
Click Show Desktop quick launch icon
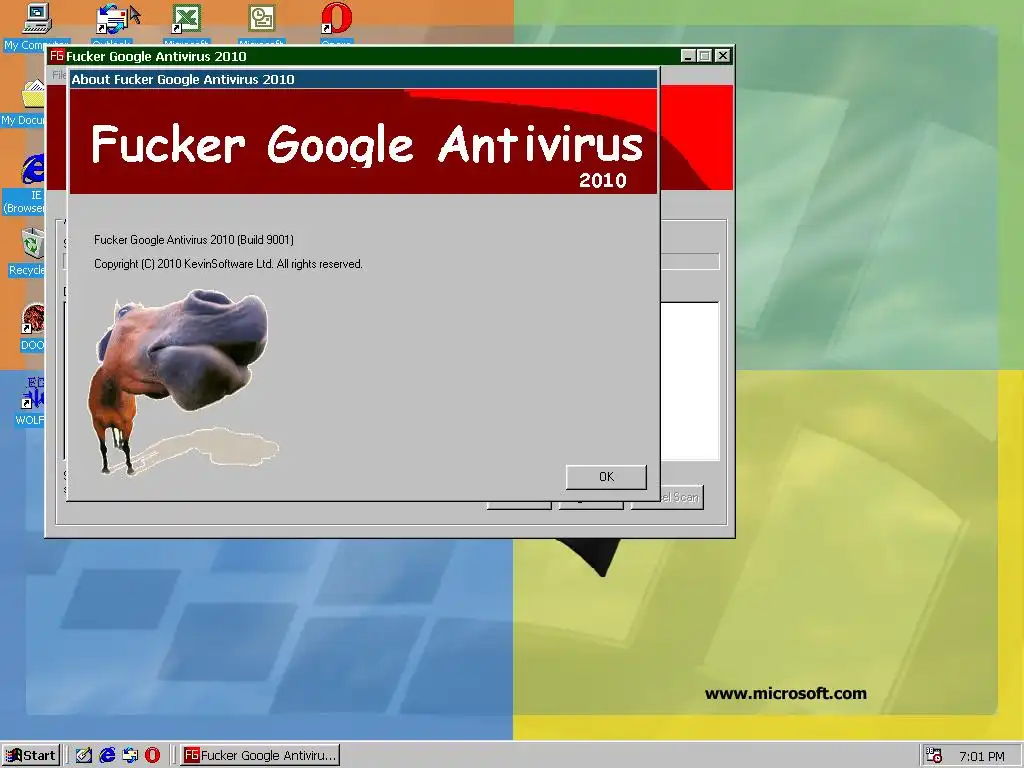pyautogui.click(x=84, y=756)
